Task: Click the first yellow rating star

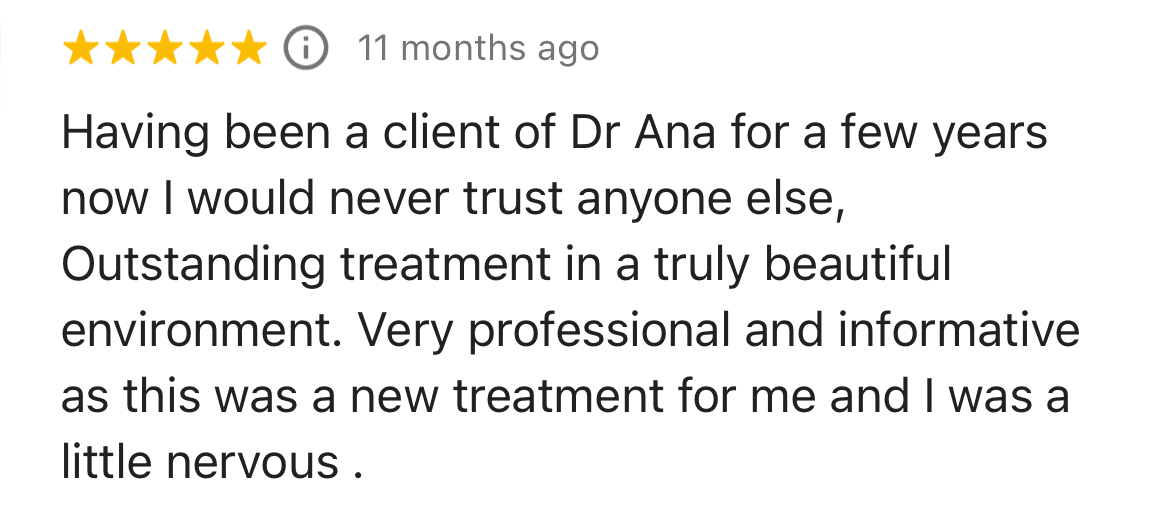Action: pos(81,48)
